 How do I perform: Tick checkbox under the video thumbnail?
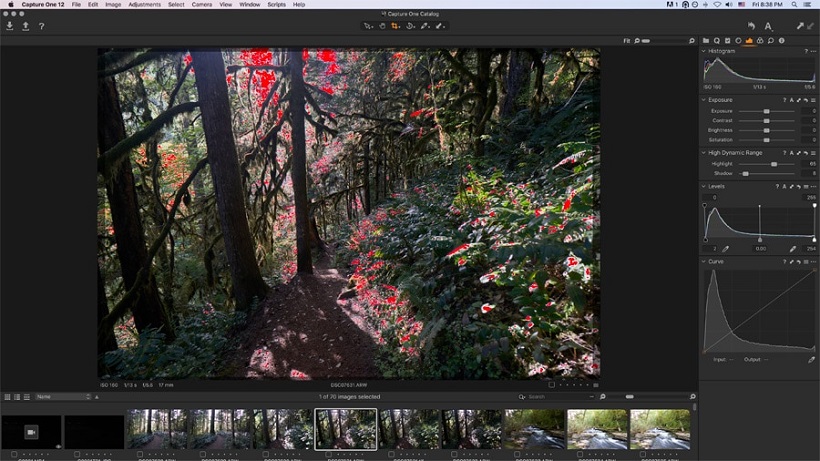[x=14, y=454]
